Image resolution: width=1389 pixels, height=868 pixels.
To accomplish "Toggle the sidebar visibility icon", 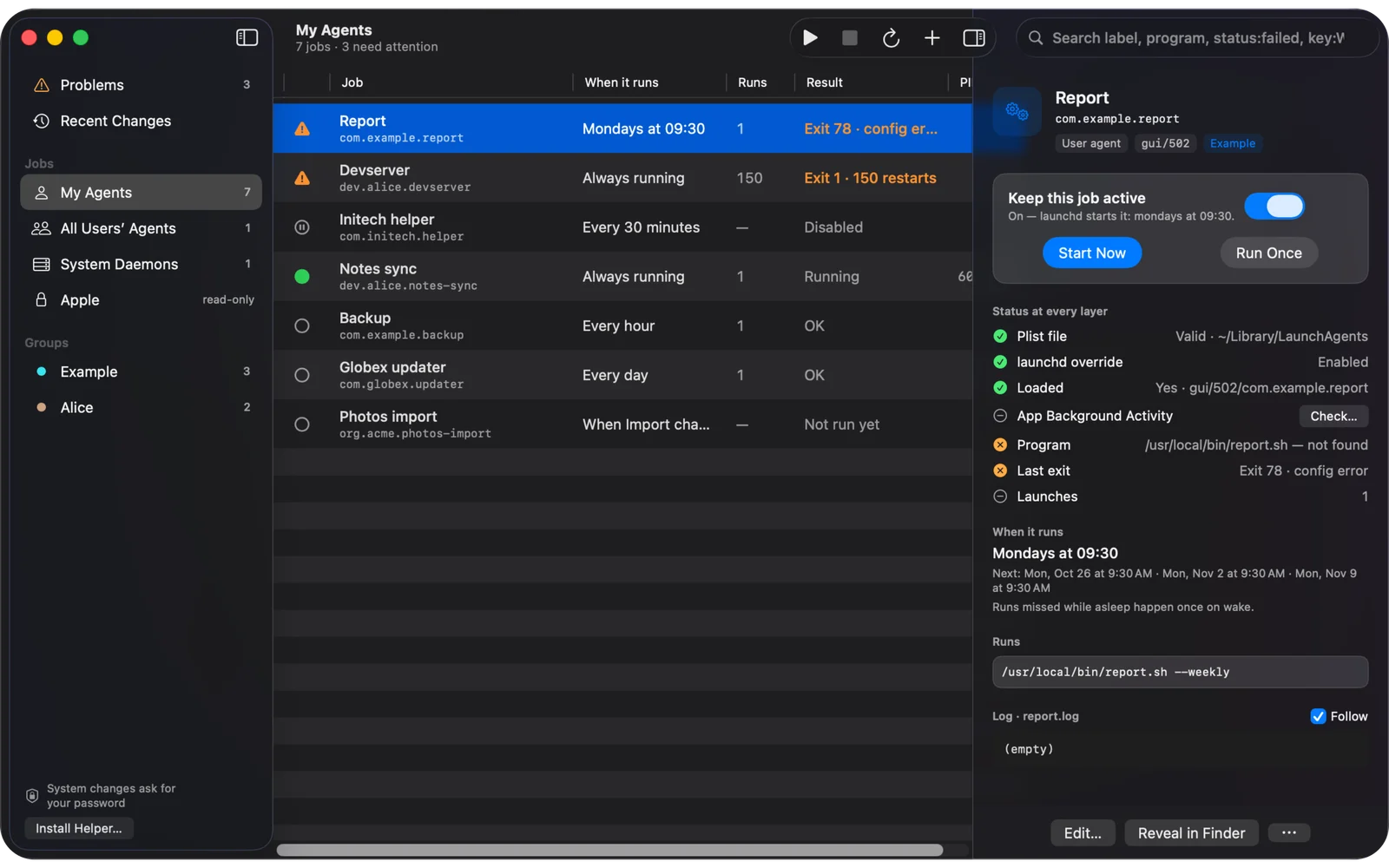I will (x=247, y=37).
